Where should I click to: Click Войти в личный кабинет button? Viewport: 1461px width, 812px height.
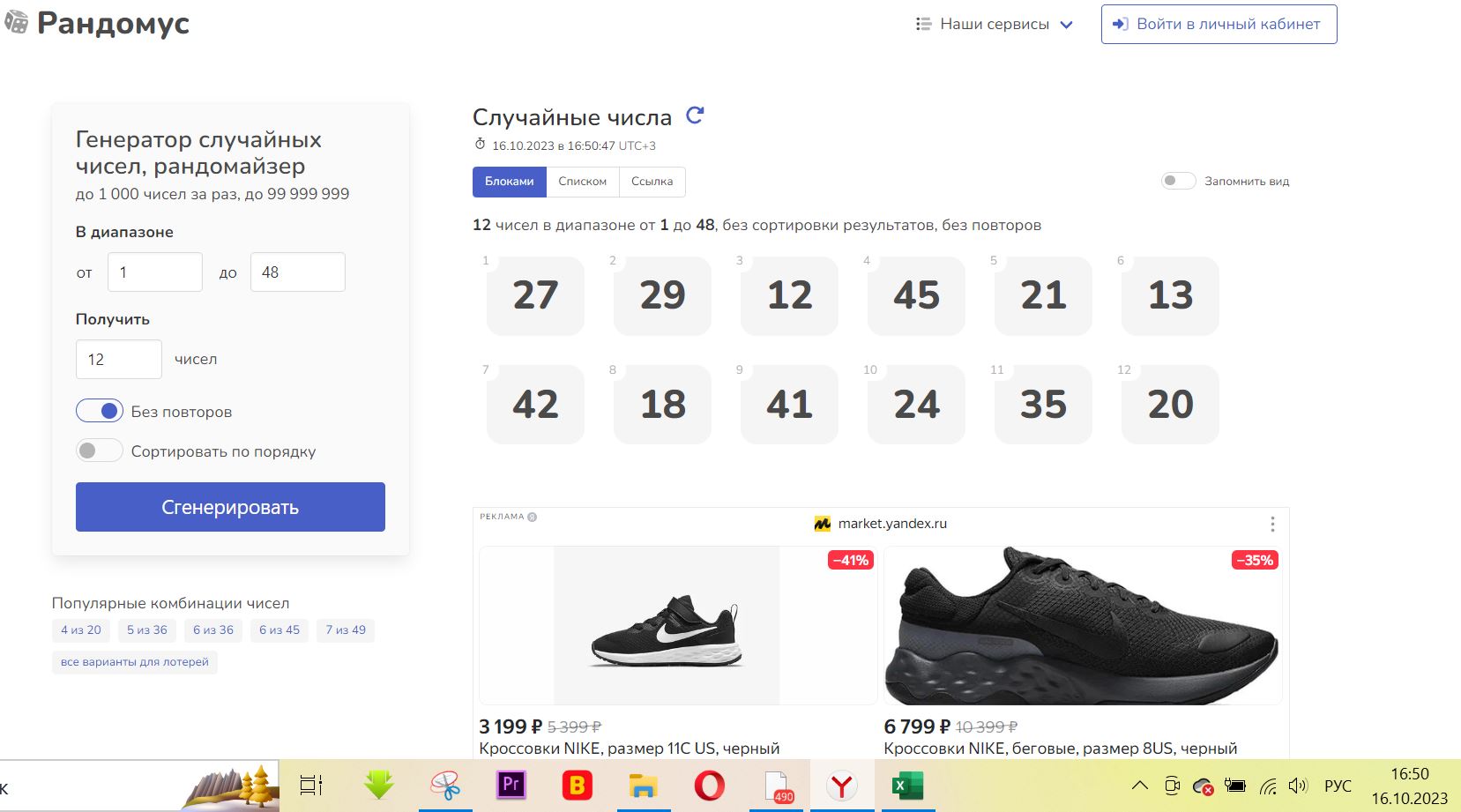(1219, 24)
